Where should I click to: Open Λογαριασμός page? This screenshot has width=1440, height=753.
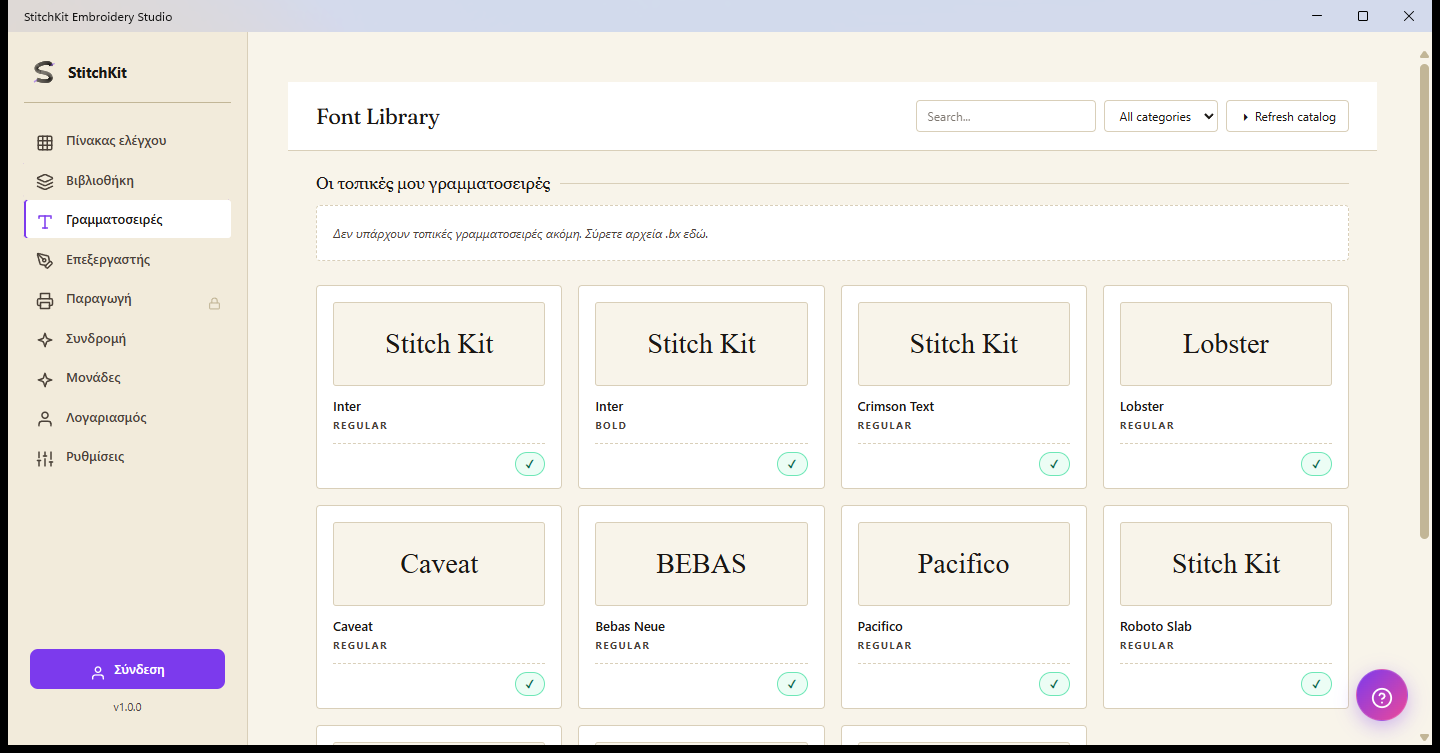click(x=128, y=417)
